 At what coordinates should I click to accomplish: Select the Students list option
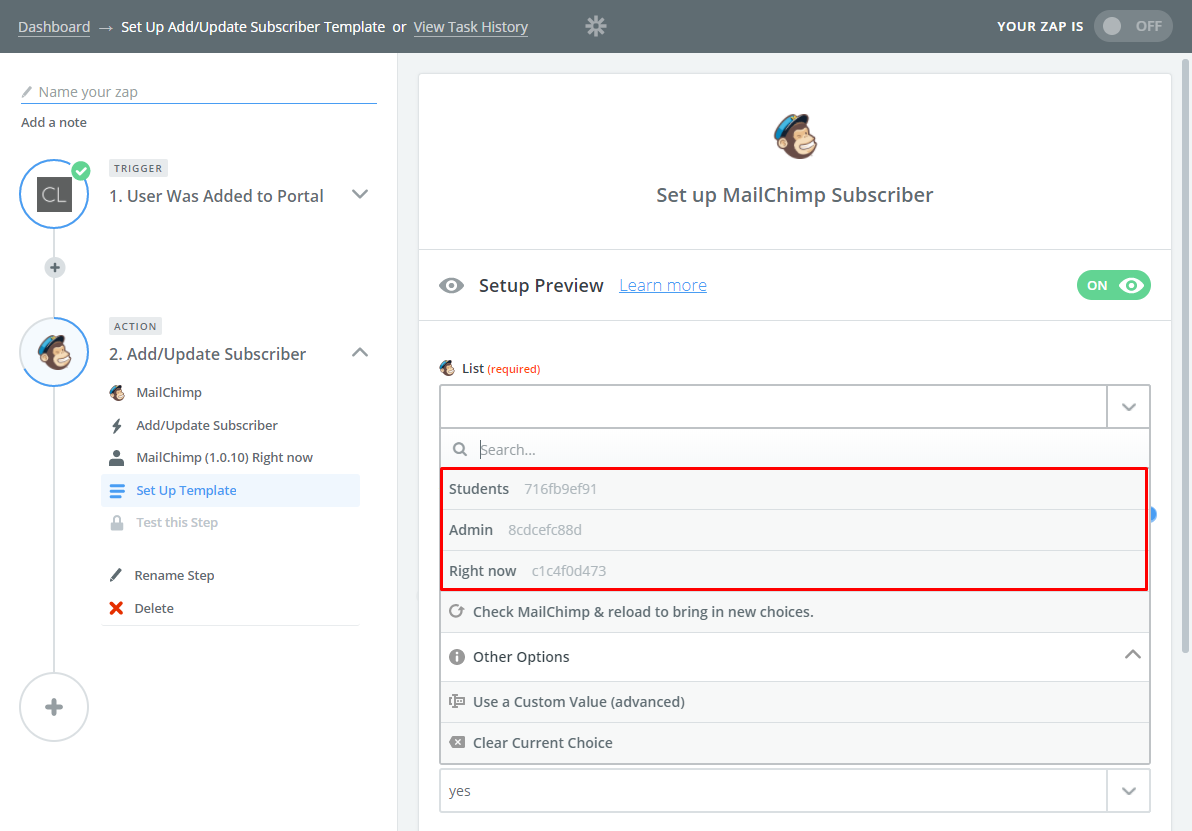(794, 489)
